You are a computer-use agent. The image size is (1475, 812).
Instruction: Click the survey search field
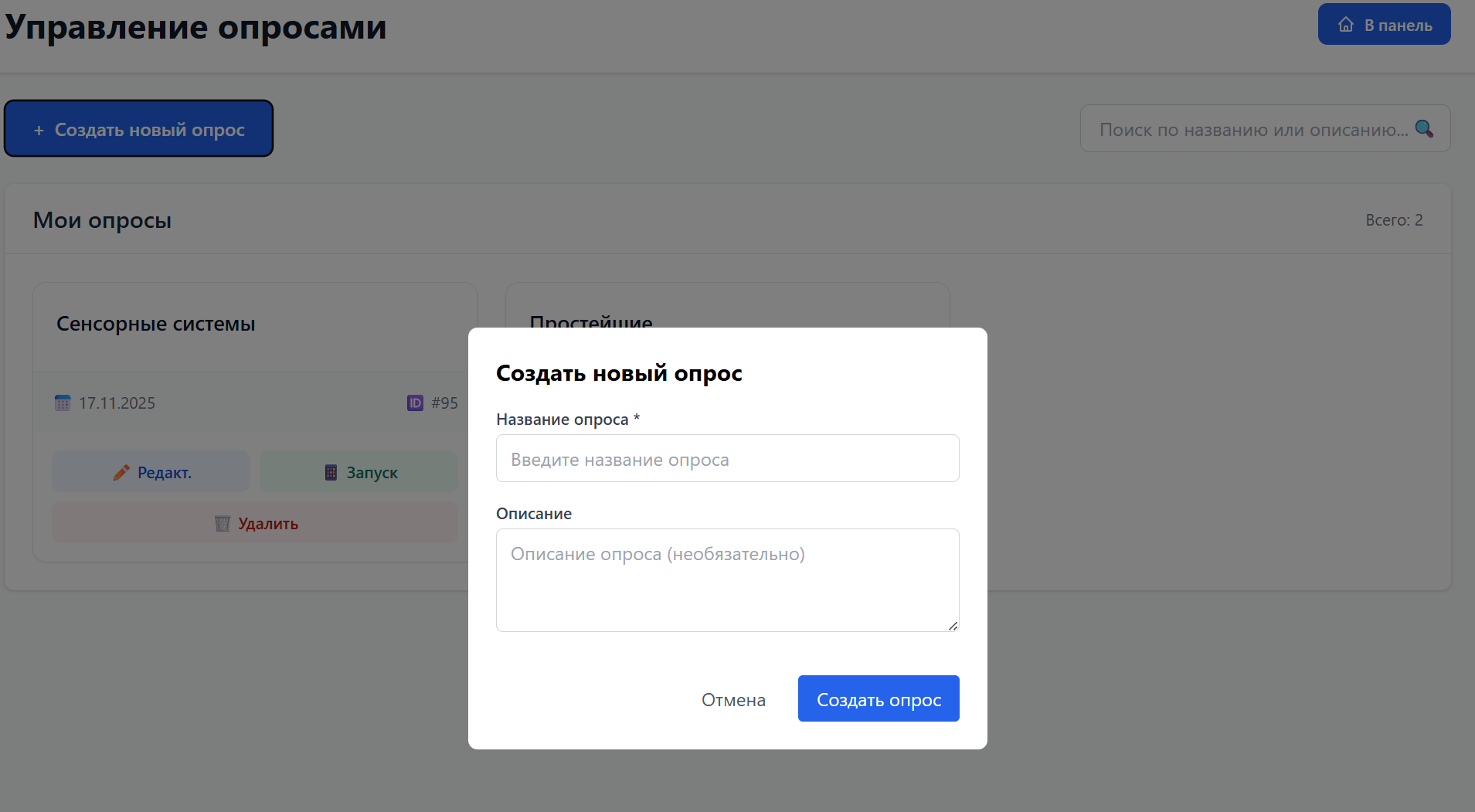[x=1252, y=130]
